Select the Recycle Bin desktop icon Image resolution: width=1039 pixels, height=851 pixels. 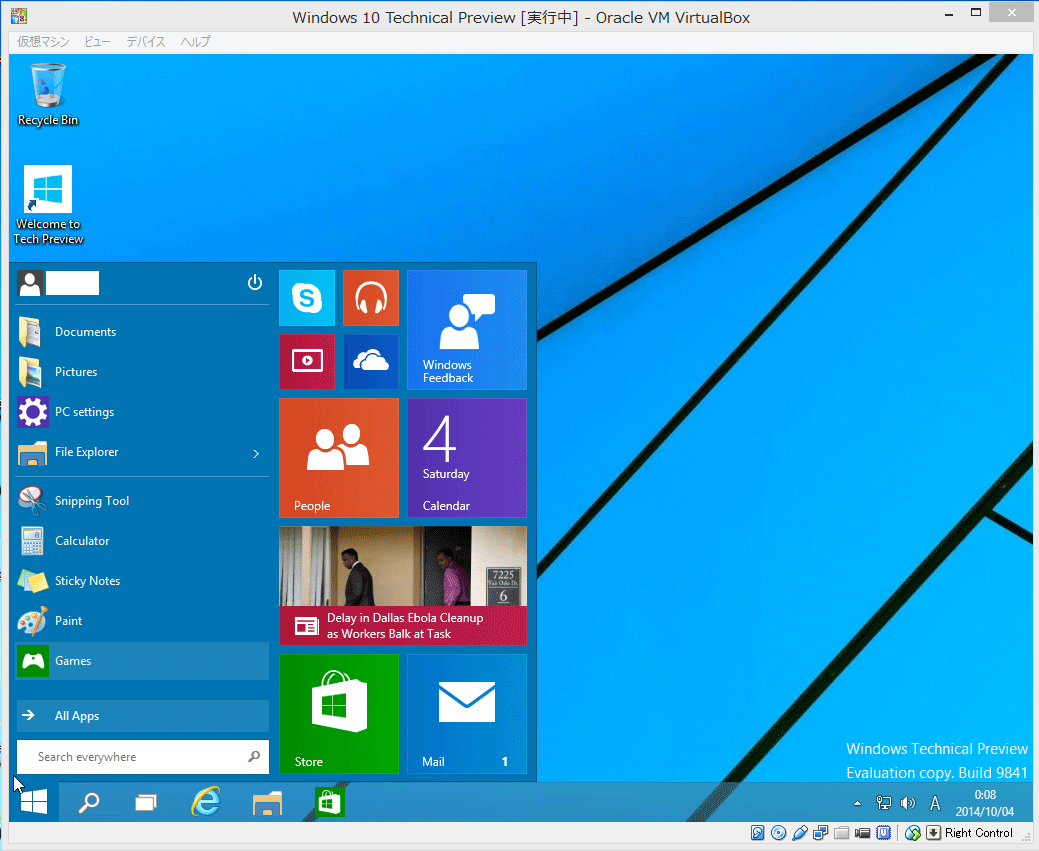coord(48,94)
